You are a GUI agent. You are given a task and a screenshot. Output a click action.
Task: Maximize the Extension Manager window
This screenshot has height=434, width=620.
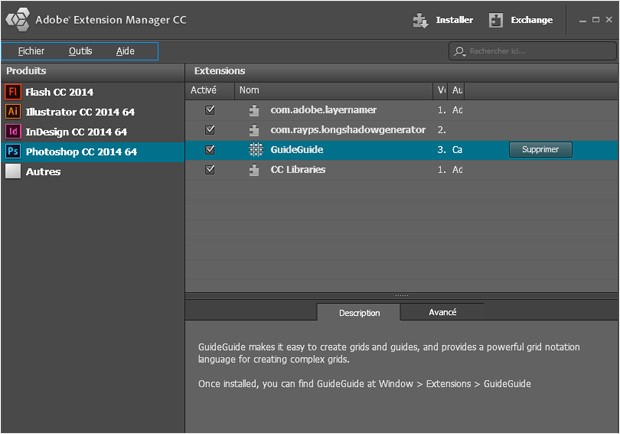(595, 19)
